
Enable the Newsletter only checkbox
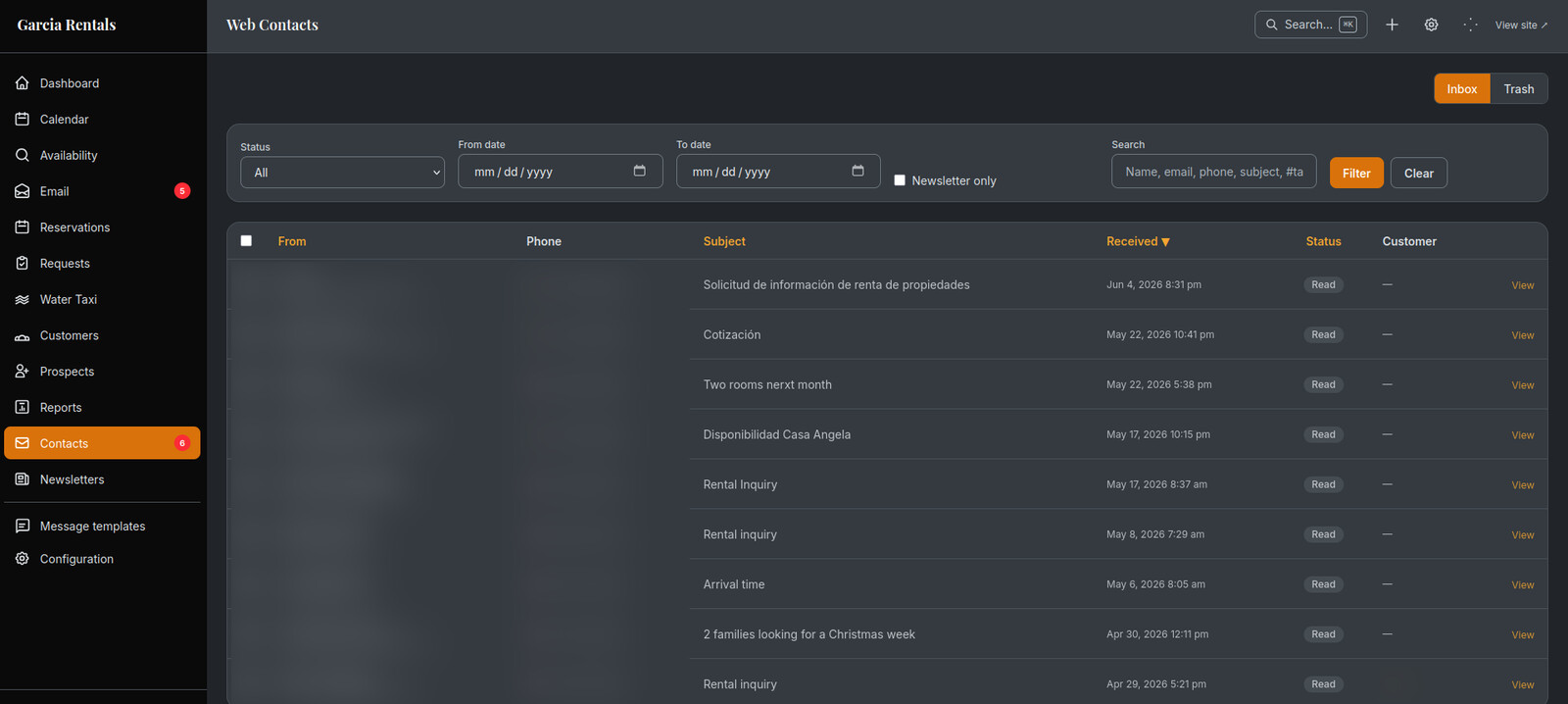[x=900, y=180]
